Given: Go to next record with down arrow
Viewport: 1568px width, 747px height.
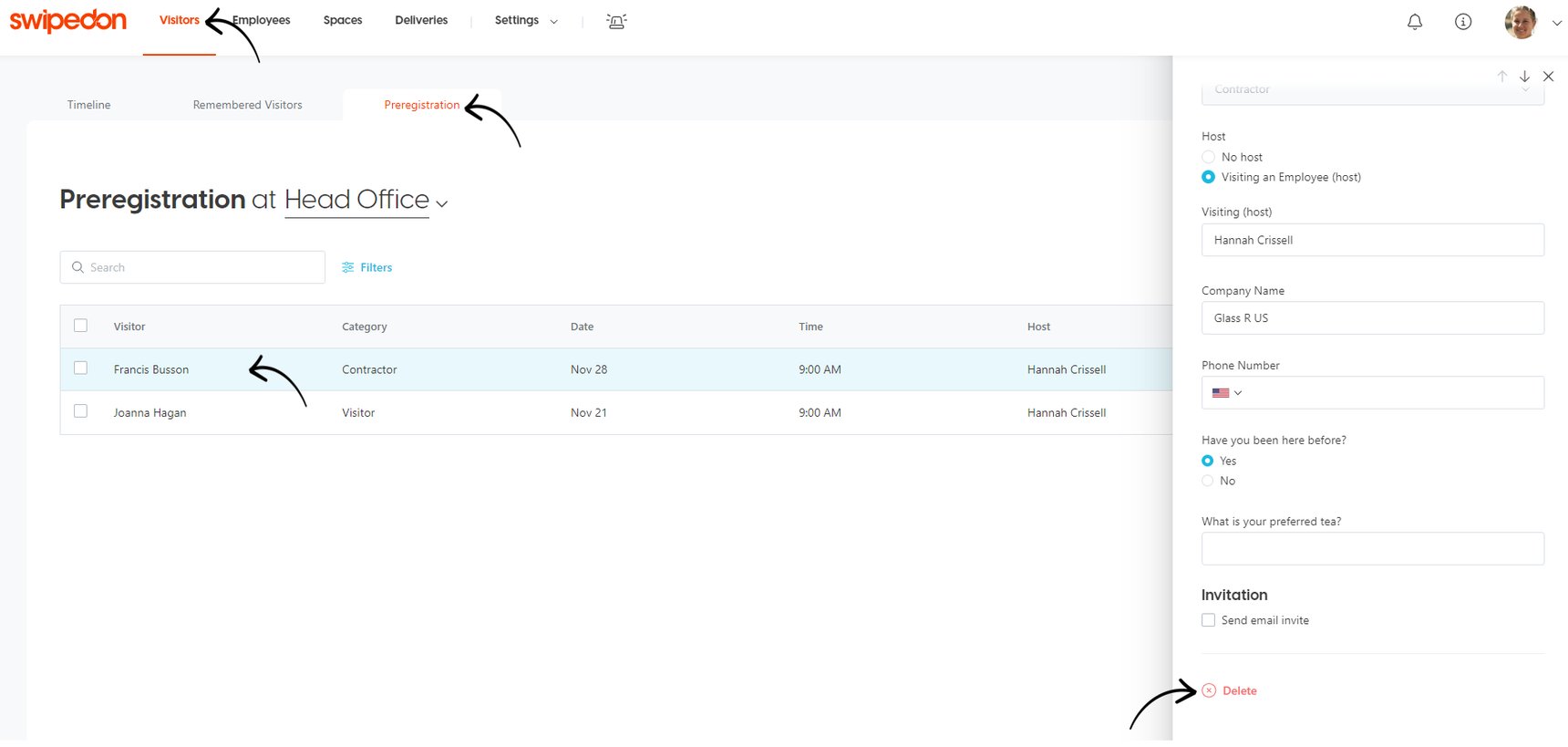Looking at the screenshot, I should (x=1524, y=77).
